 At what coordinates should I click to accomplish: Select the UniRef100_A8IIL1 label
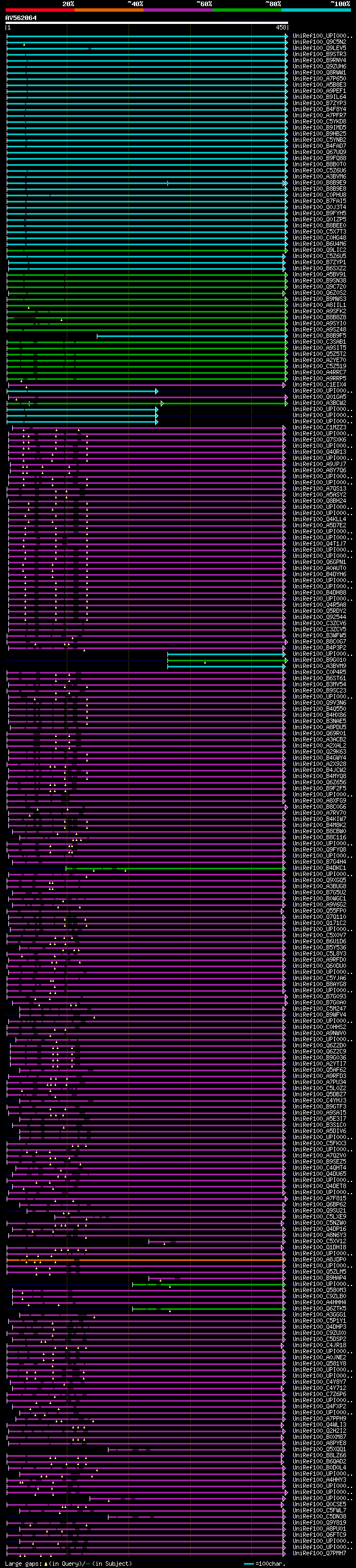319,305
